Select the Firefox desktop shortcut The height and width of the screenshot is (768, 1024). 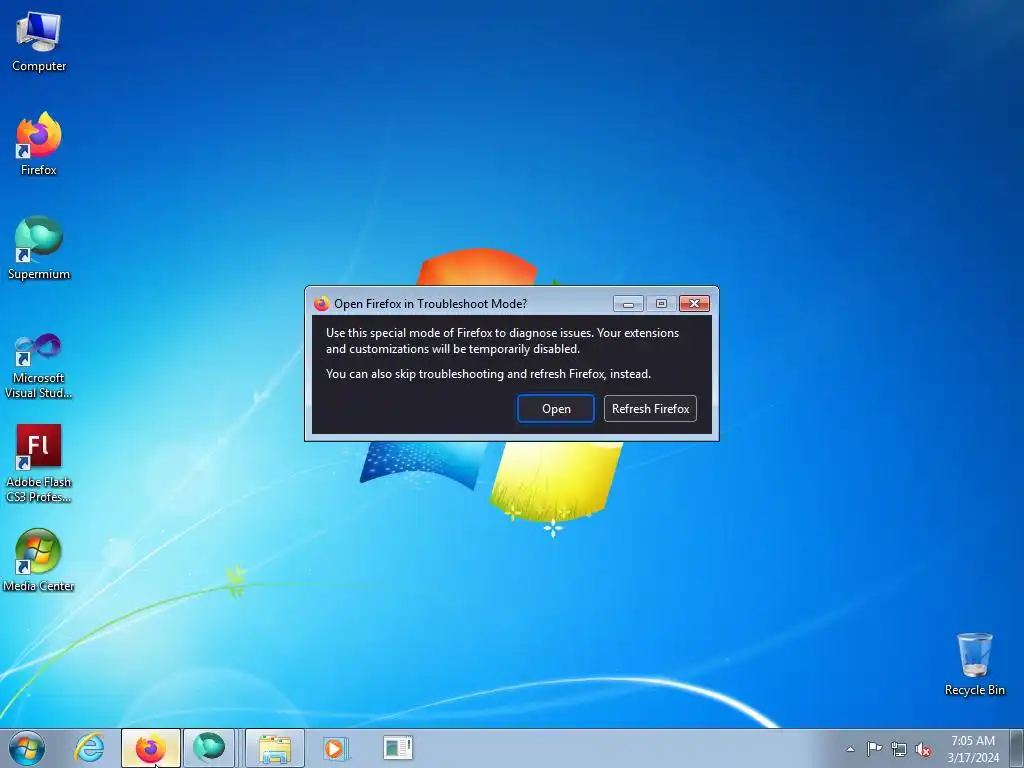coord(39,144)
